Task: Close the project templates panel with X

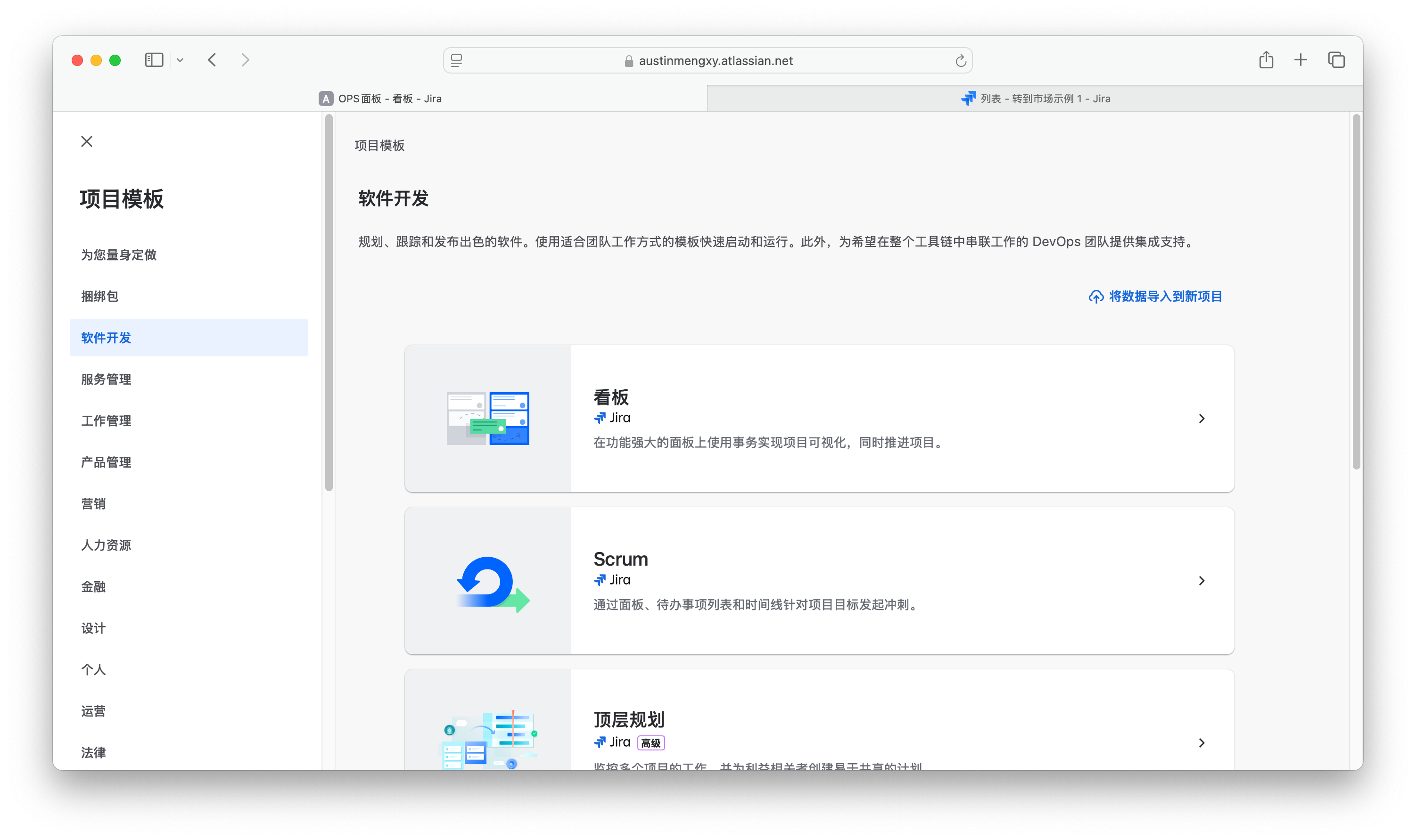Action: pyautogui.click(x=87, y=141)
